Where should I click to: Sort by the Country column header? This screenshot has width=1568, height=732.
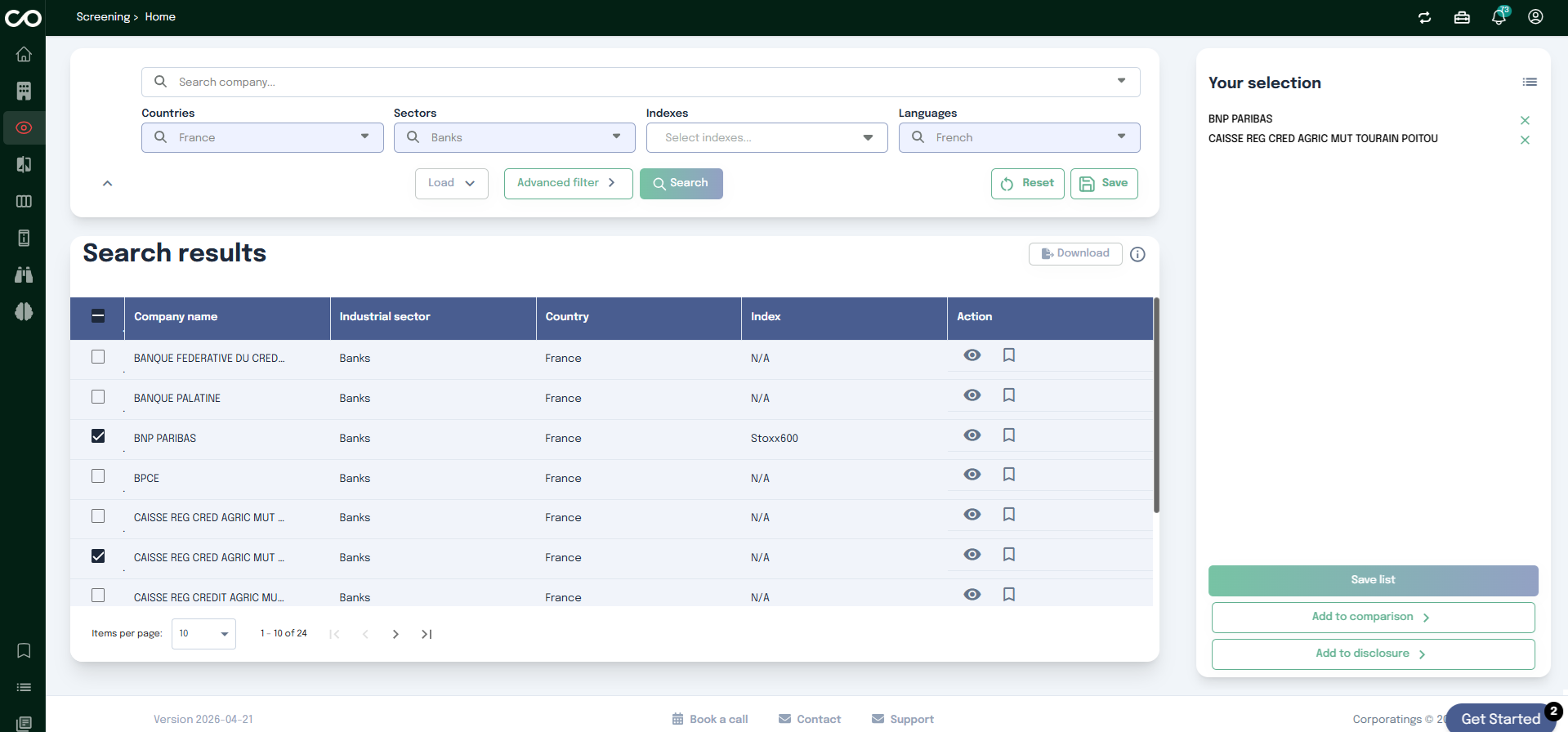(567, 317)
